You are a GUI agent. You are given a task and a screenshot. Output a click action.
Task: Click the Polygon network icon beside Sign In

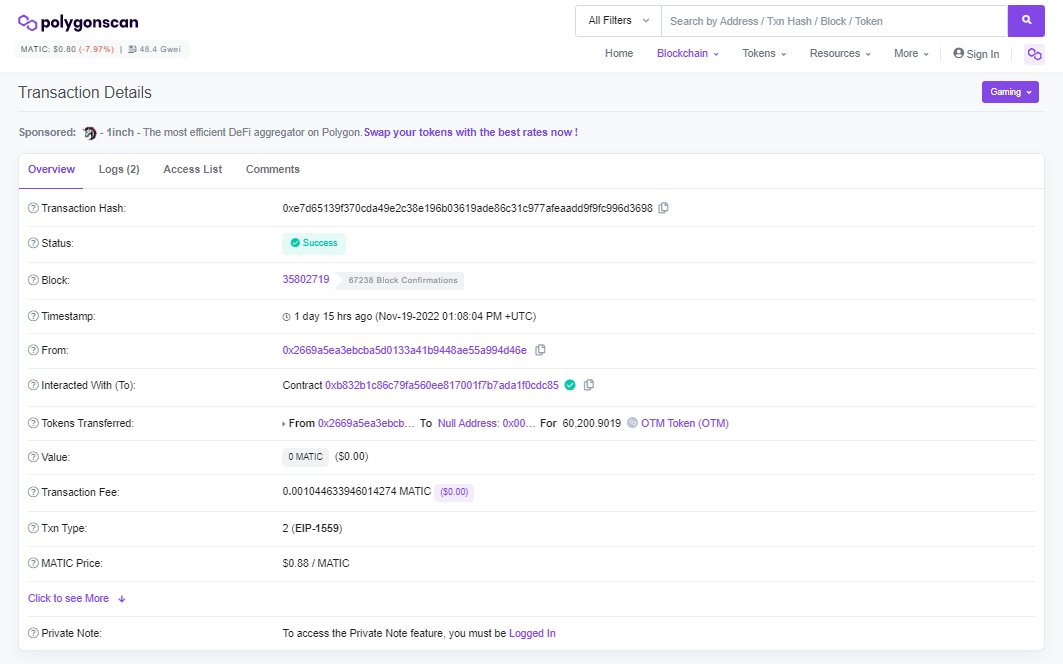click(x=1034, y=54)
